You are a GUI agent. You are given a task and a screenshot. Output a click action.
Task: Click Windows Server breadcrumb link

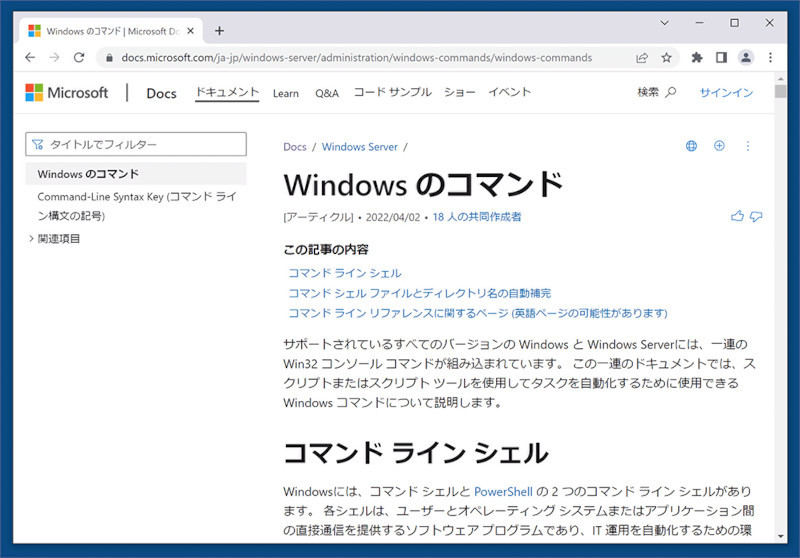pos(360,147)
